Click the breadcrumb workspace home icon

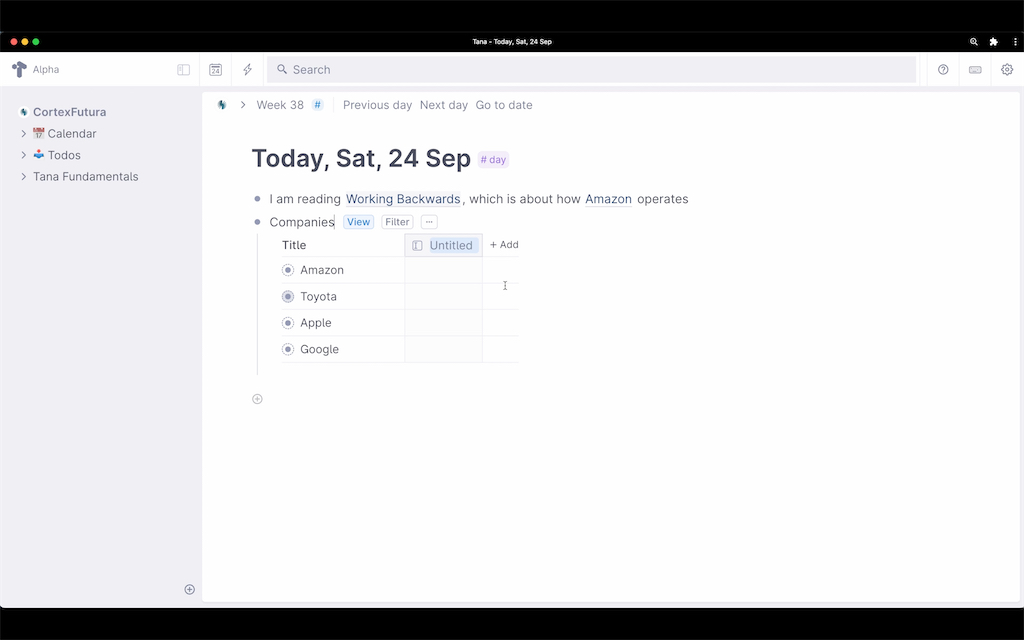click(x=222, y=105)
